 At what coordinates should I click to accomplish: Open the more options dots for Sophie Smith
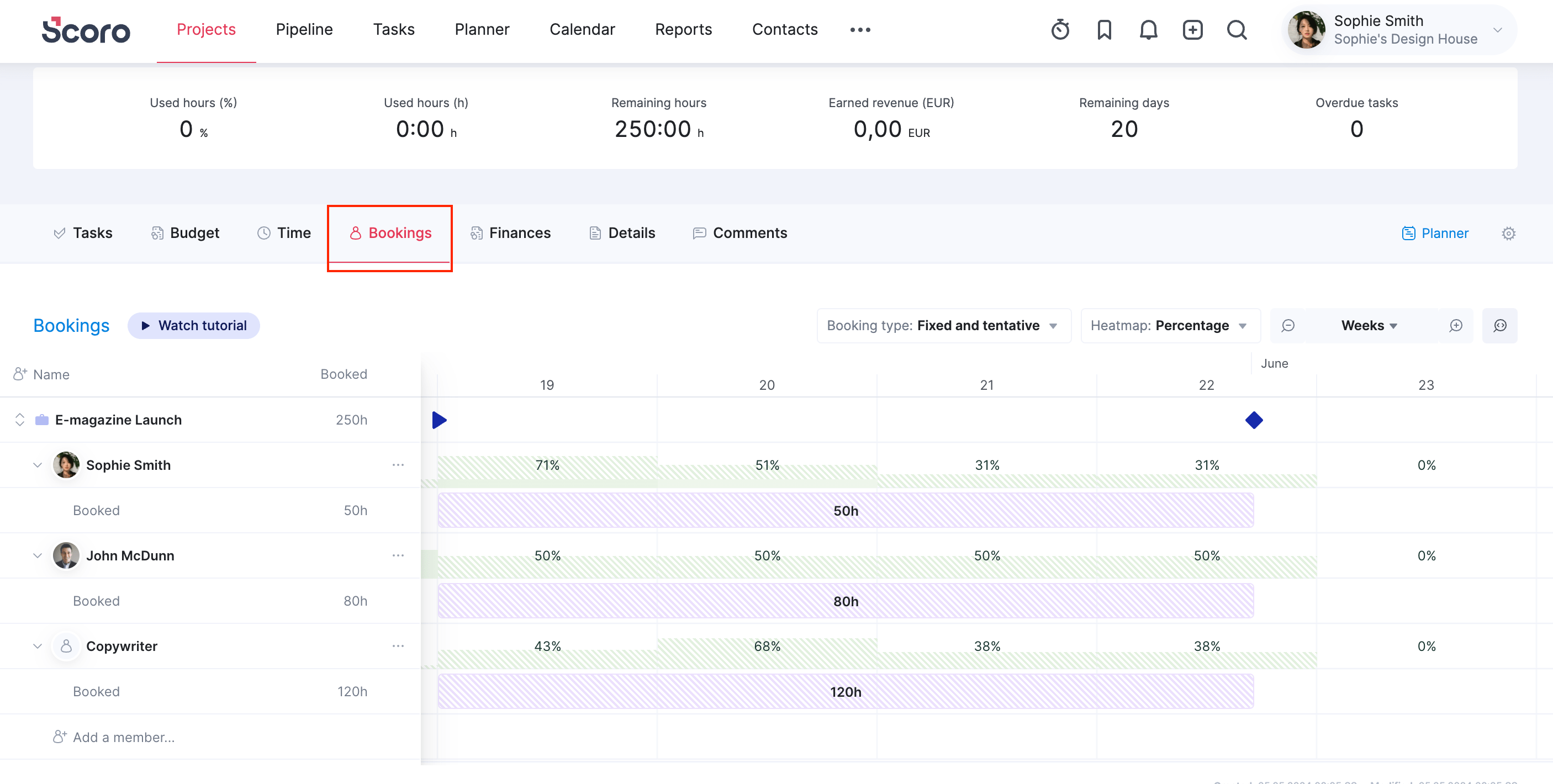[398, 465]
